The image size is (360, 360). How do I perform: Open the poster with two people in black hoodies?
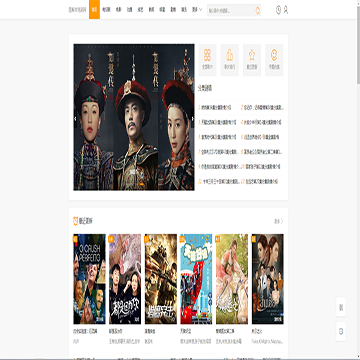point(125,279)
